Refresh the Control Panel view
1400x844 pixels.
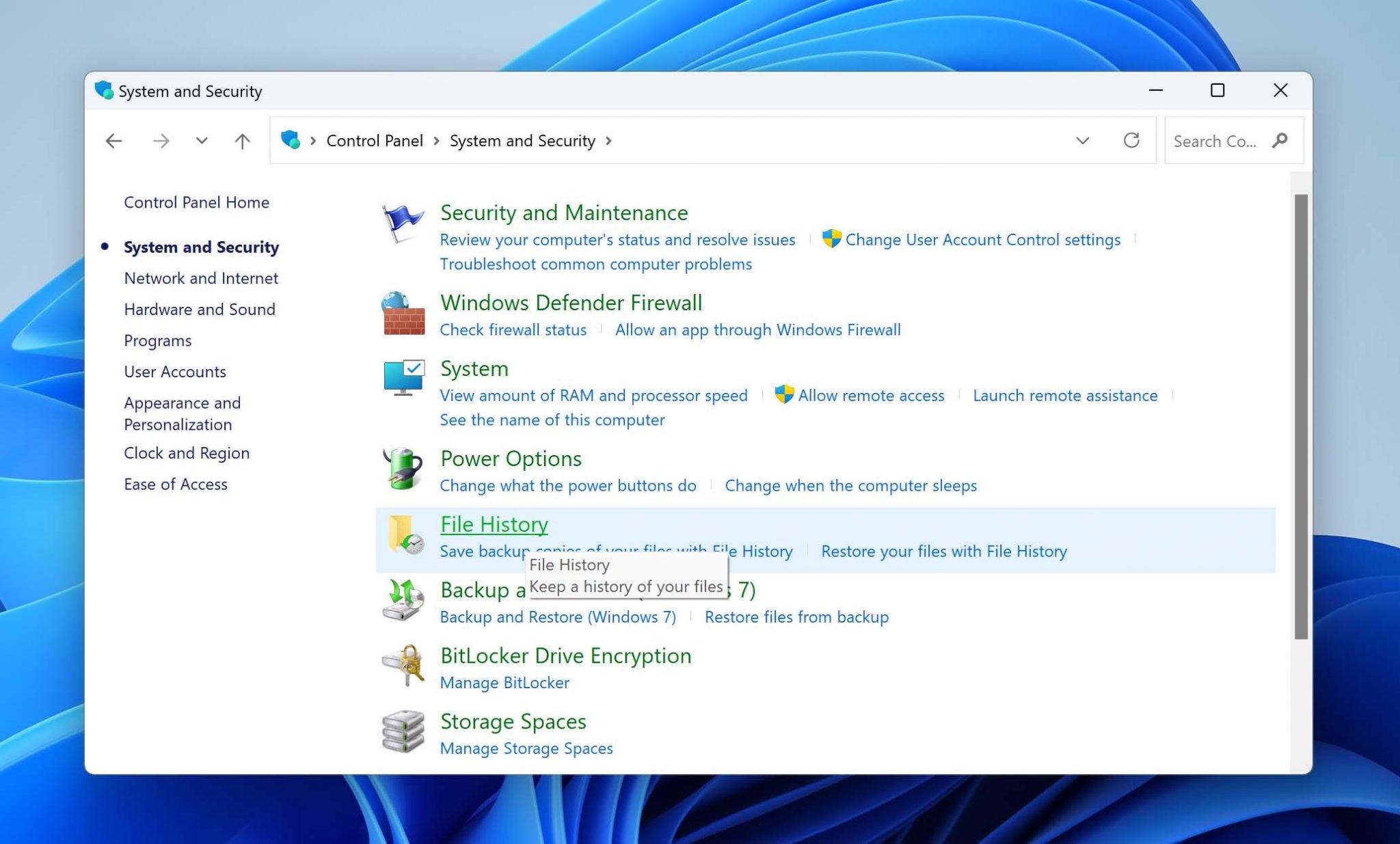tap(1131, 140)
